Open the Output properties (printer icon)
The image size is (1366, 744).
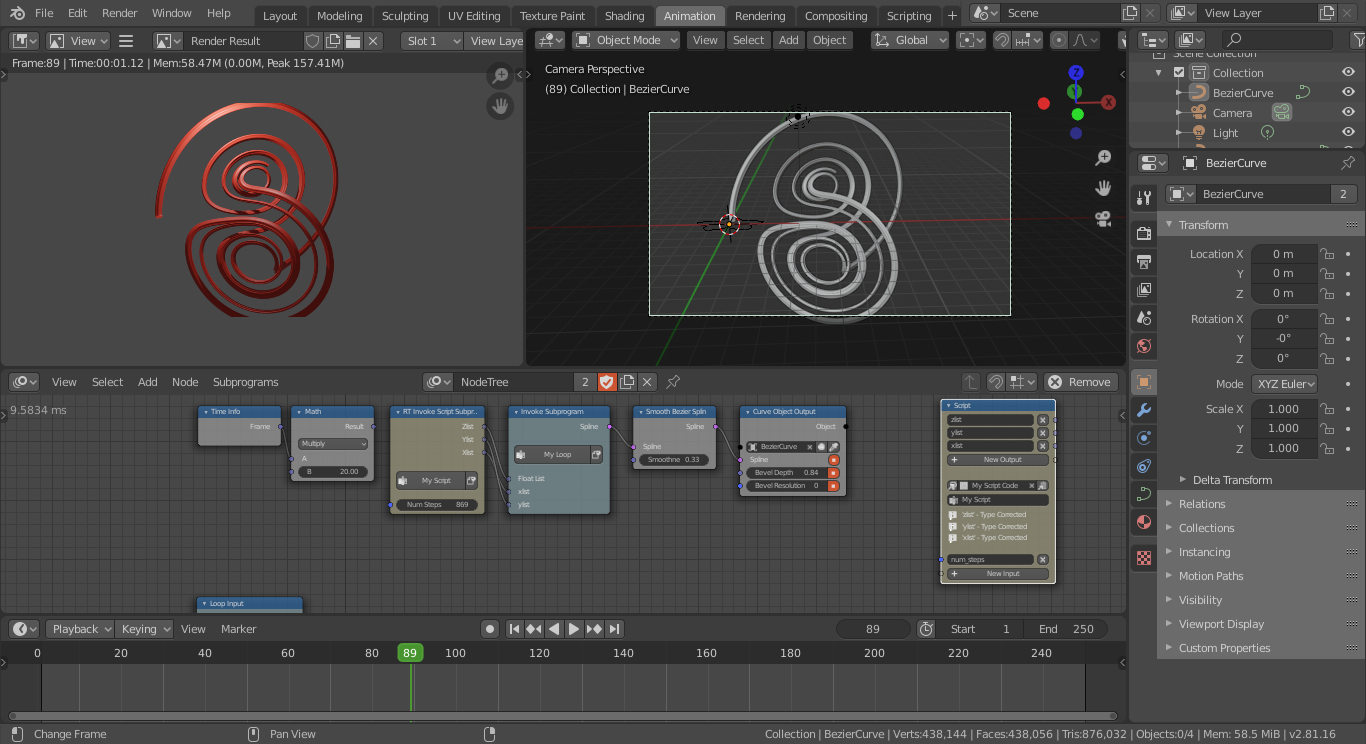[1144, 261]
